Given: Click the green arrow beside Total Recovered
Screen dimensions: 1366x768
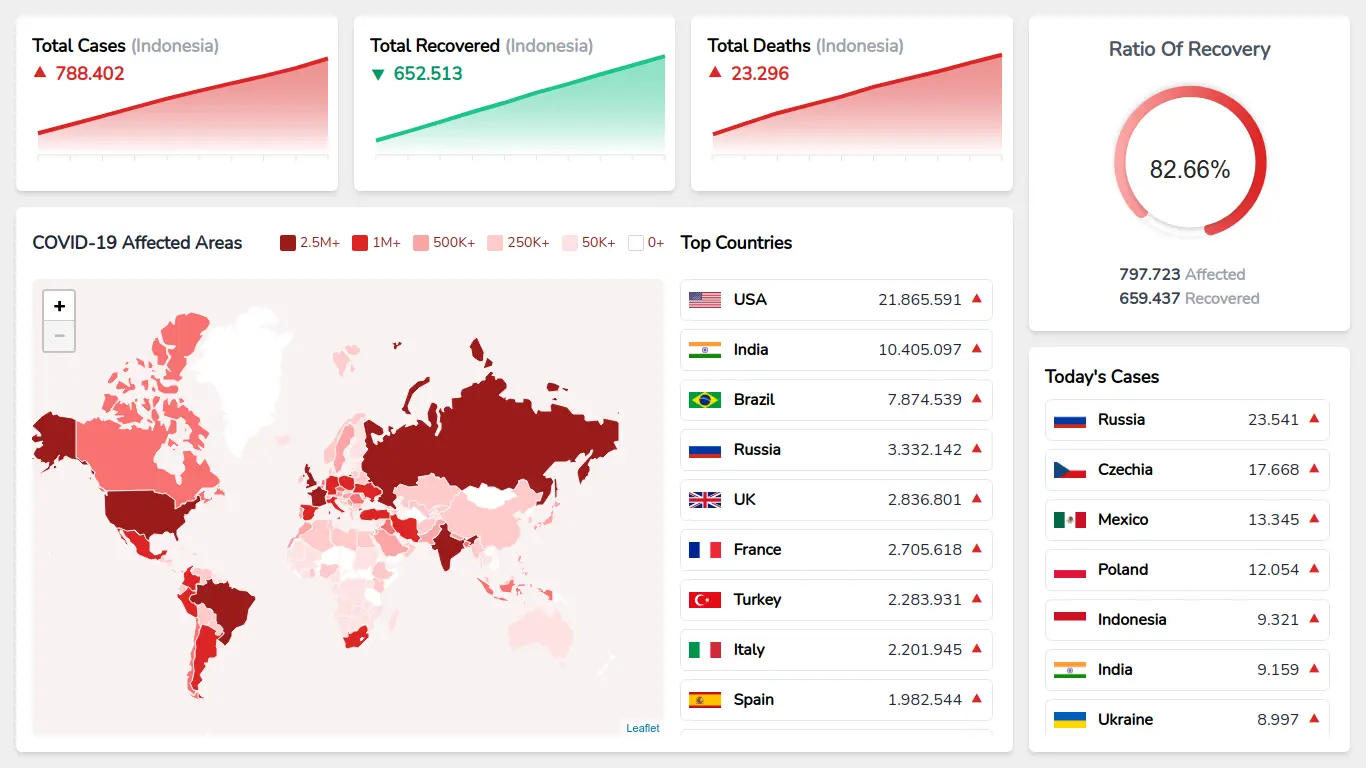Looking at the screenshot, I should click(x=377, y=73).
